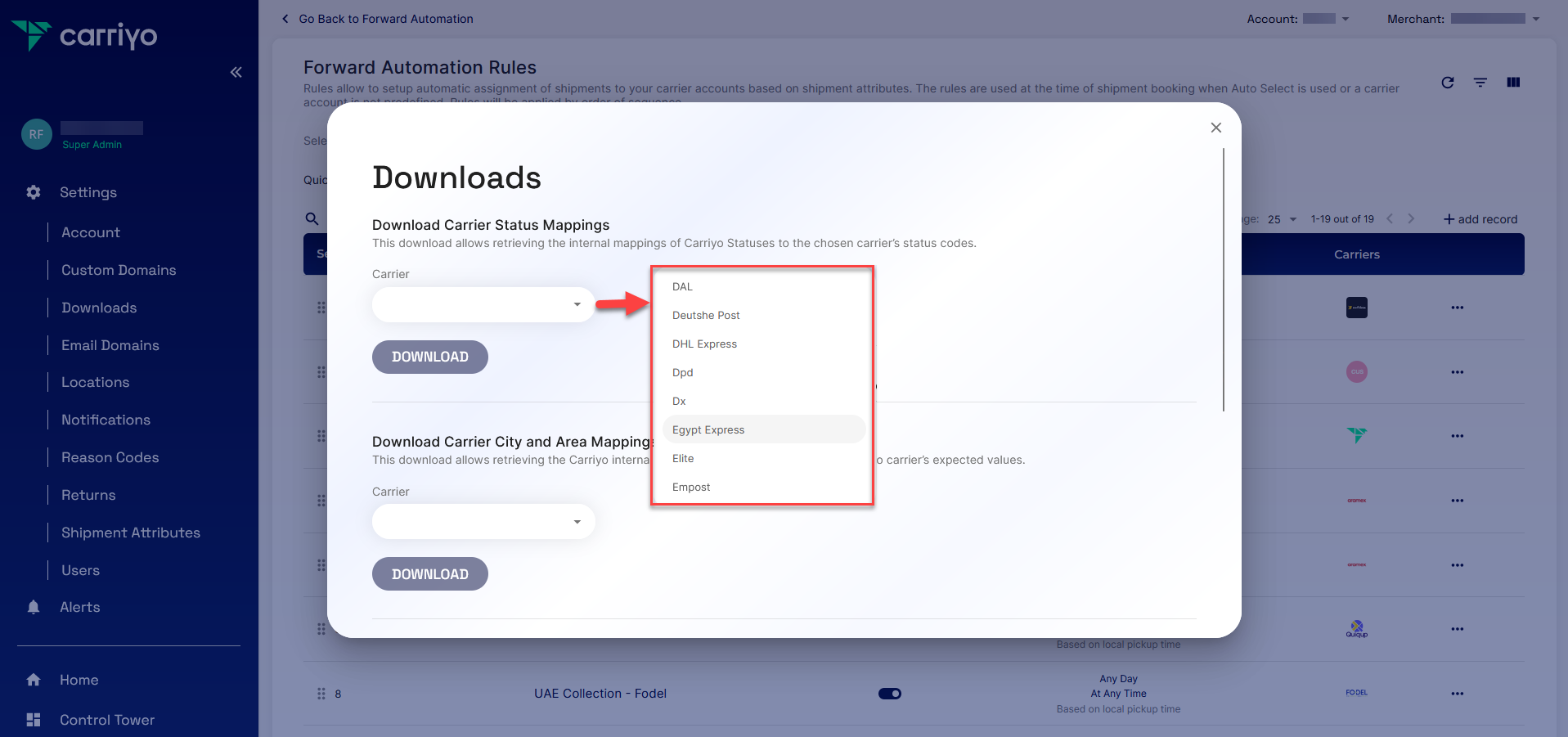Click DOWNLOAD for City and Area Mappings

tap(430, 574)
